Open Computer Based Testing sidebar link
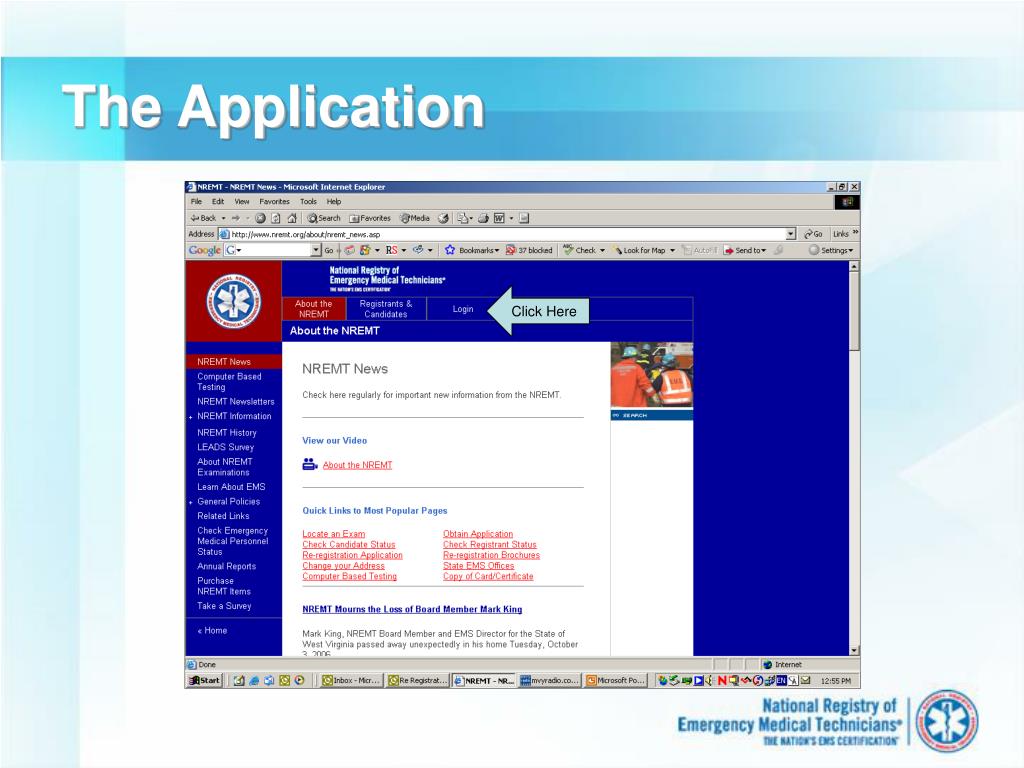The image size is (1024, 768). point(229,381)
